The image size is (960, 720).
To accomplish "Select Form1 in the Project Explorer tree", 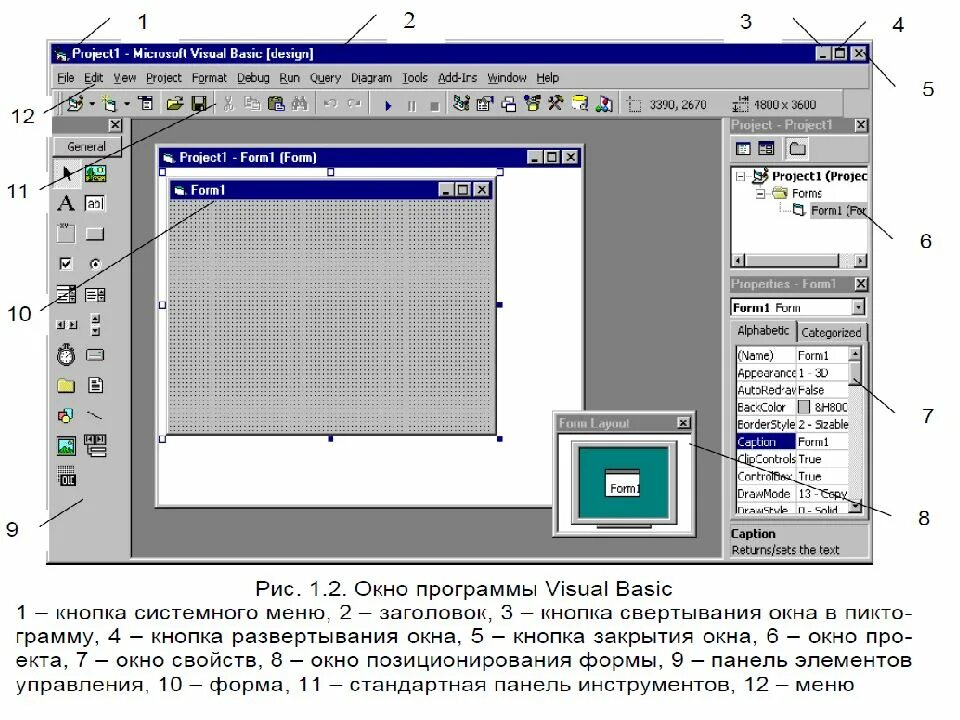I will coord(838,211).
